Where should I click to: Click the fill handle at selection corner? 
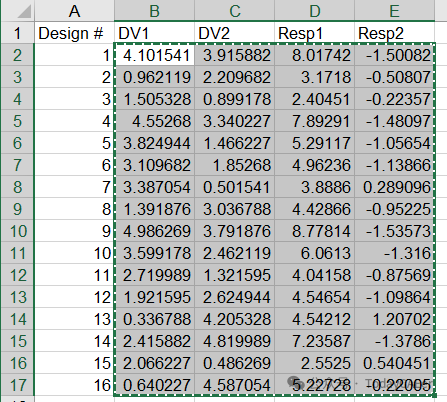(434, 395)
